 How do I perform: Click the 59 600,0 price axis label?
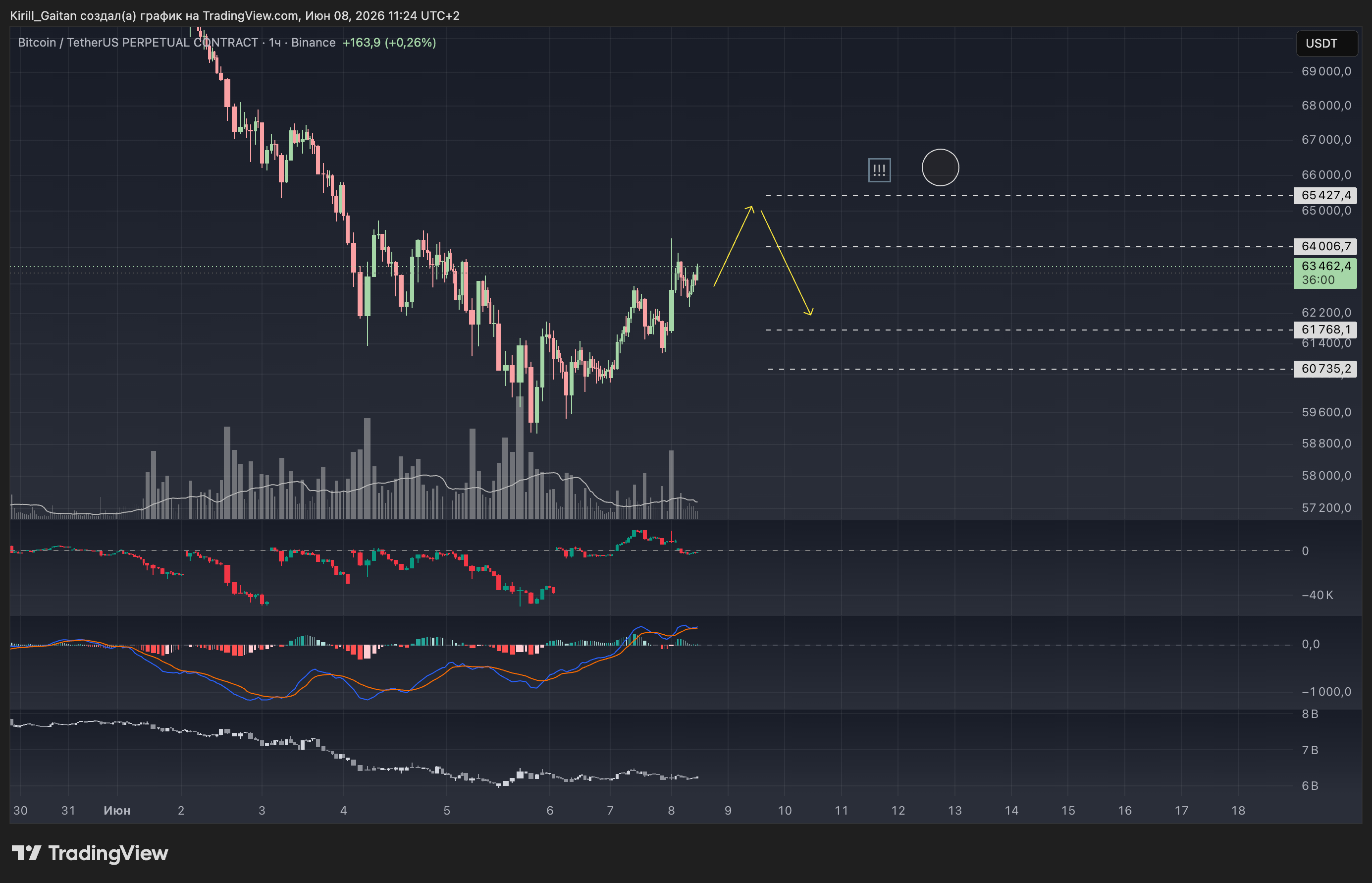coord(1326,412)
